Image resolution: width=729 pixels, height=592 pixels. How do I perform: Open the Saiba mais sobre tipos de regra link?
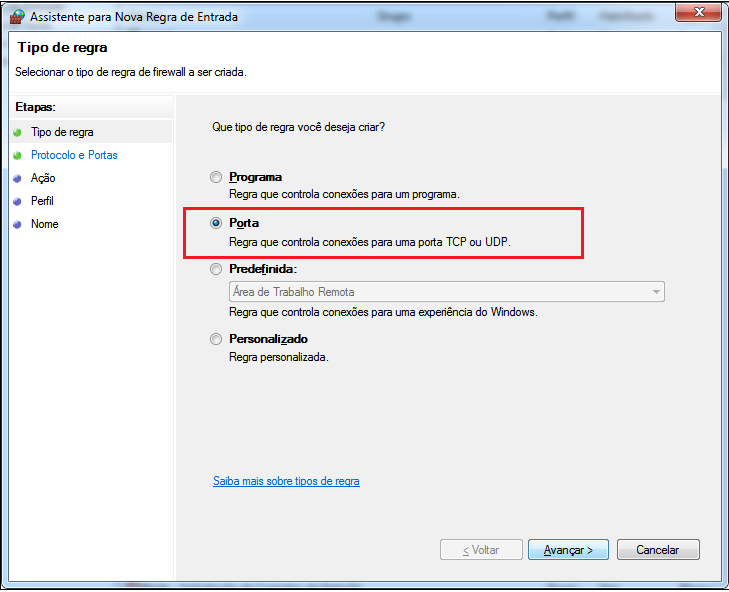[x=286, y=481]
